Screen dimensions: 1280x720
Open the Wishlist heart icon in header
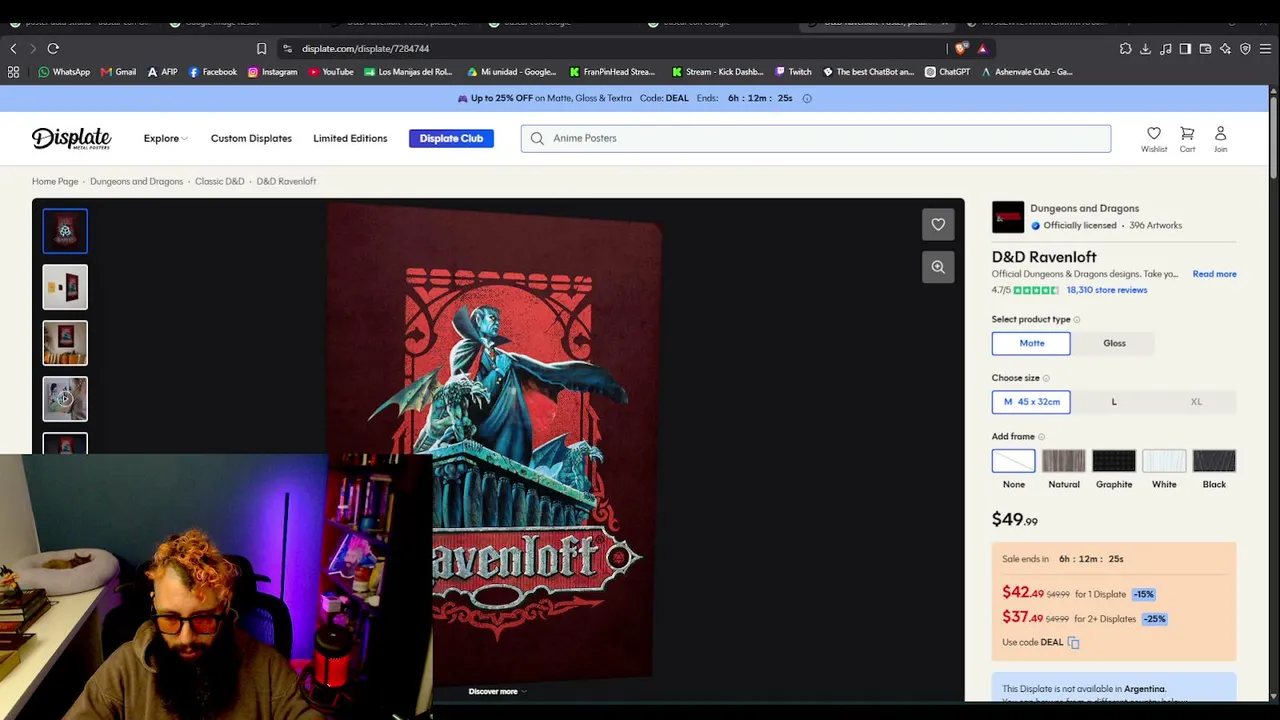pos(1154,139)
